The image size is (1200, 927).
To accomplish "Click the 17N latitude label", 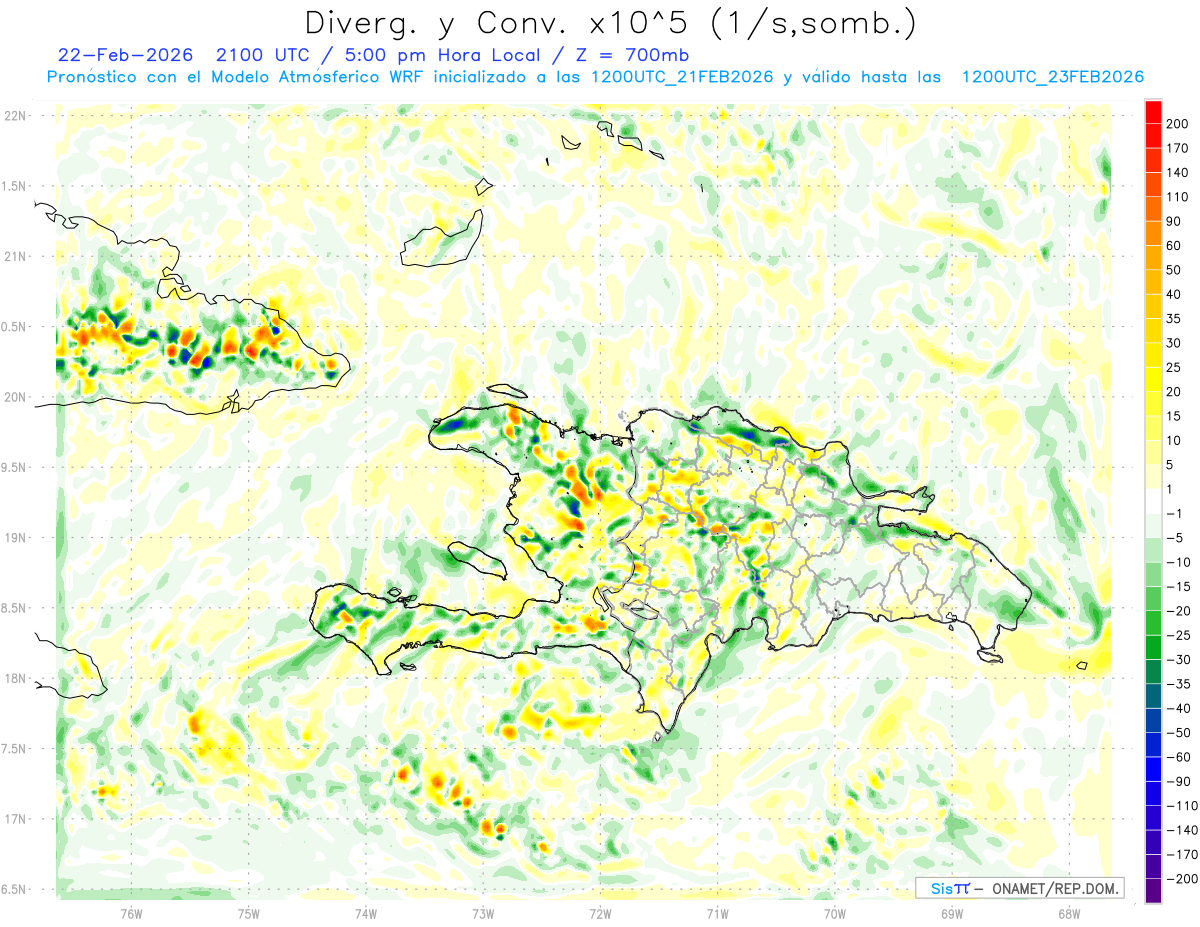I will (15, 819).
